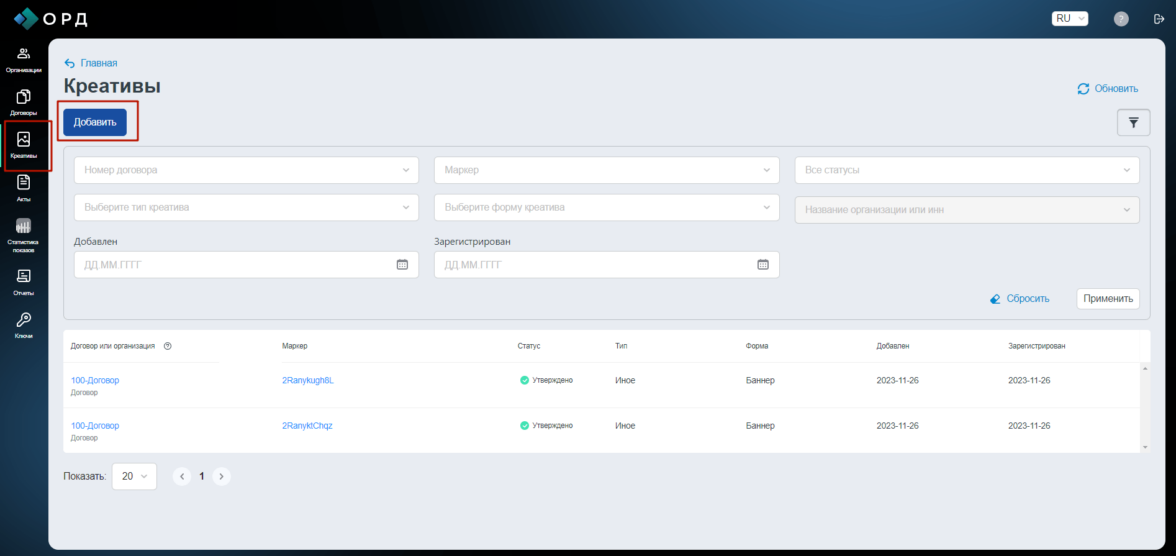
Task: Open the Организации sidebar section
Action: click(24, 59)
